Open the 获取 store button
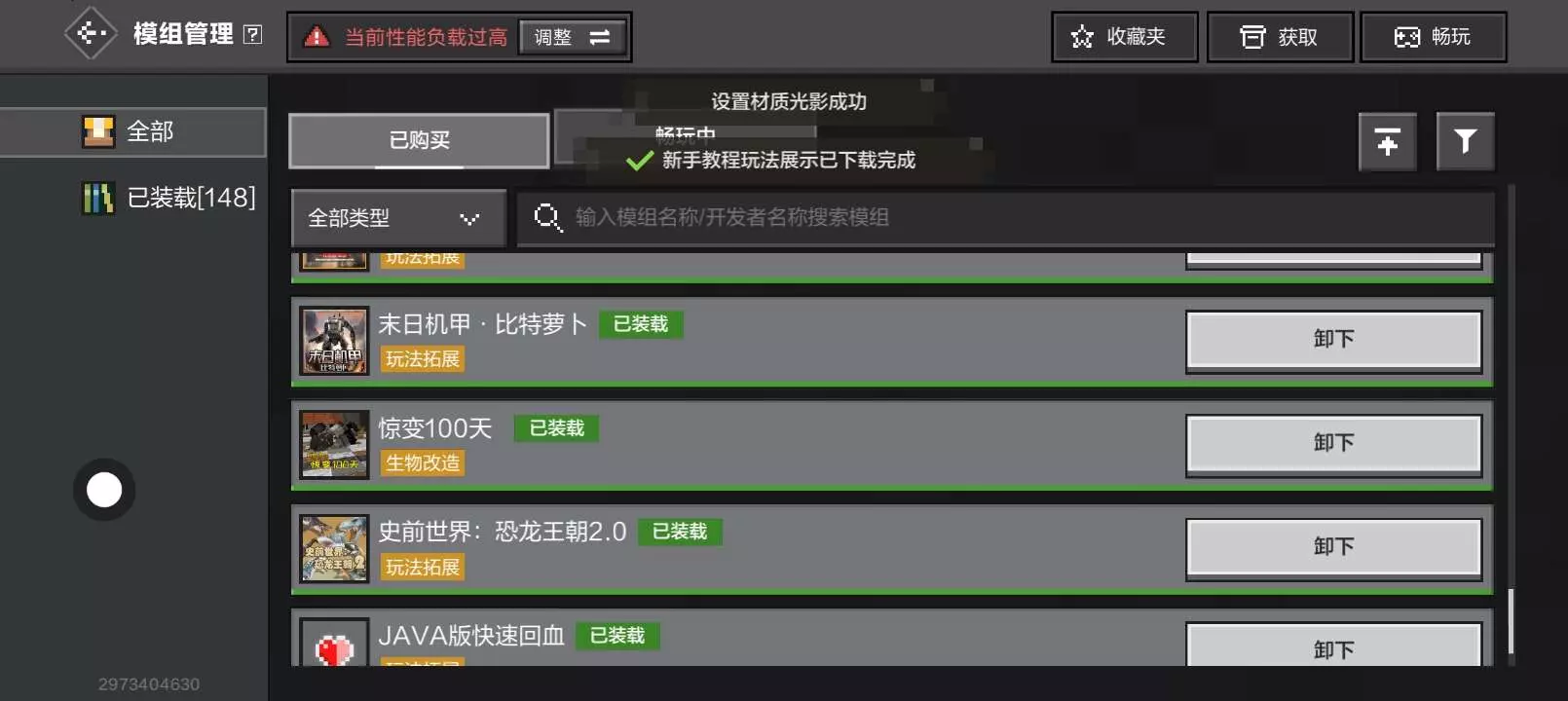Image resolution: width=1568 pixels, height=701 pixels. (x=1280, y=37)
